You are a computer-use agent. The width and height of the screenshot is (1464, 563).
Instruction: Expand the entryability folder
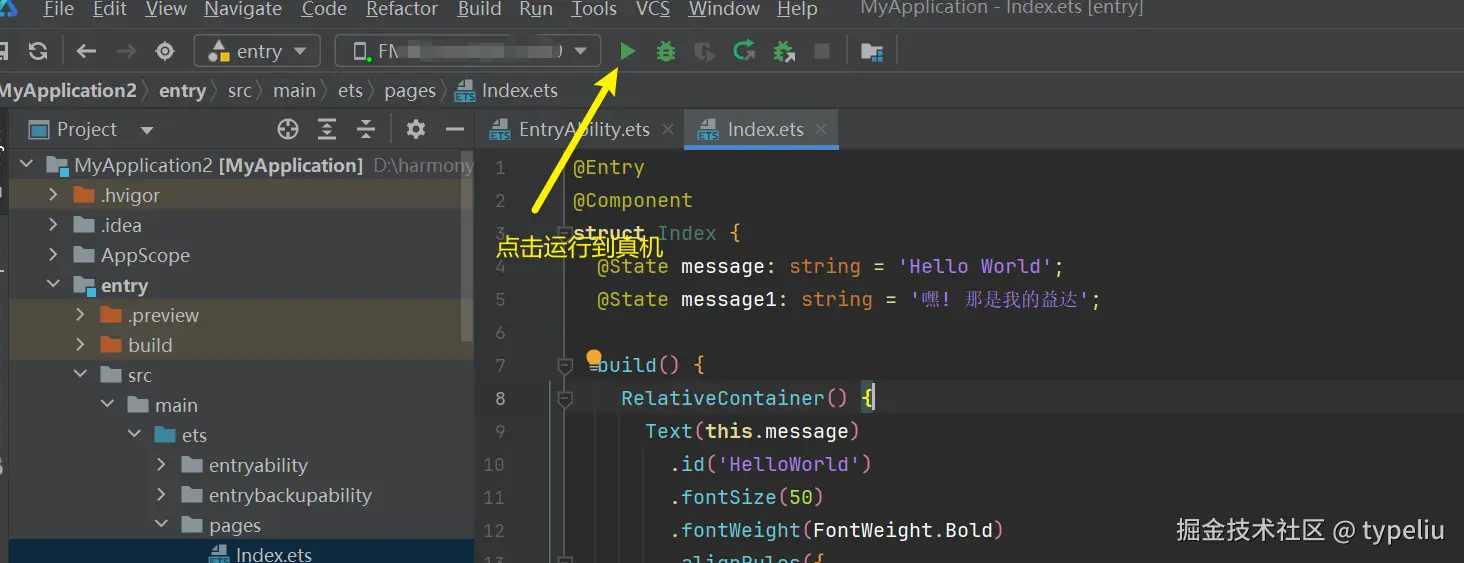161,465
